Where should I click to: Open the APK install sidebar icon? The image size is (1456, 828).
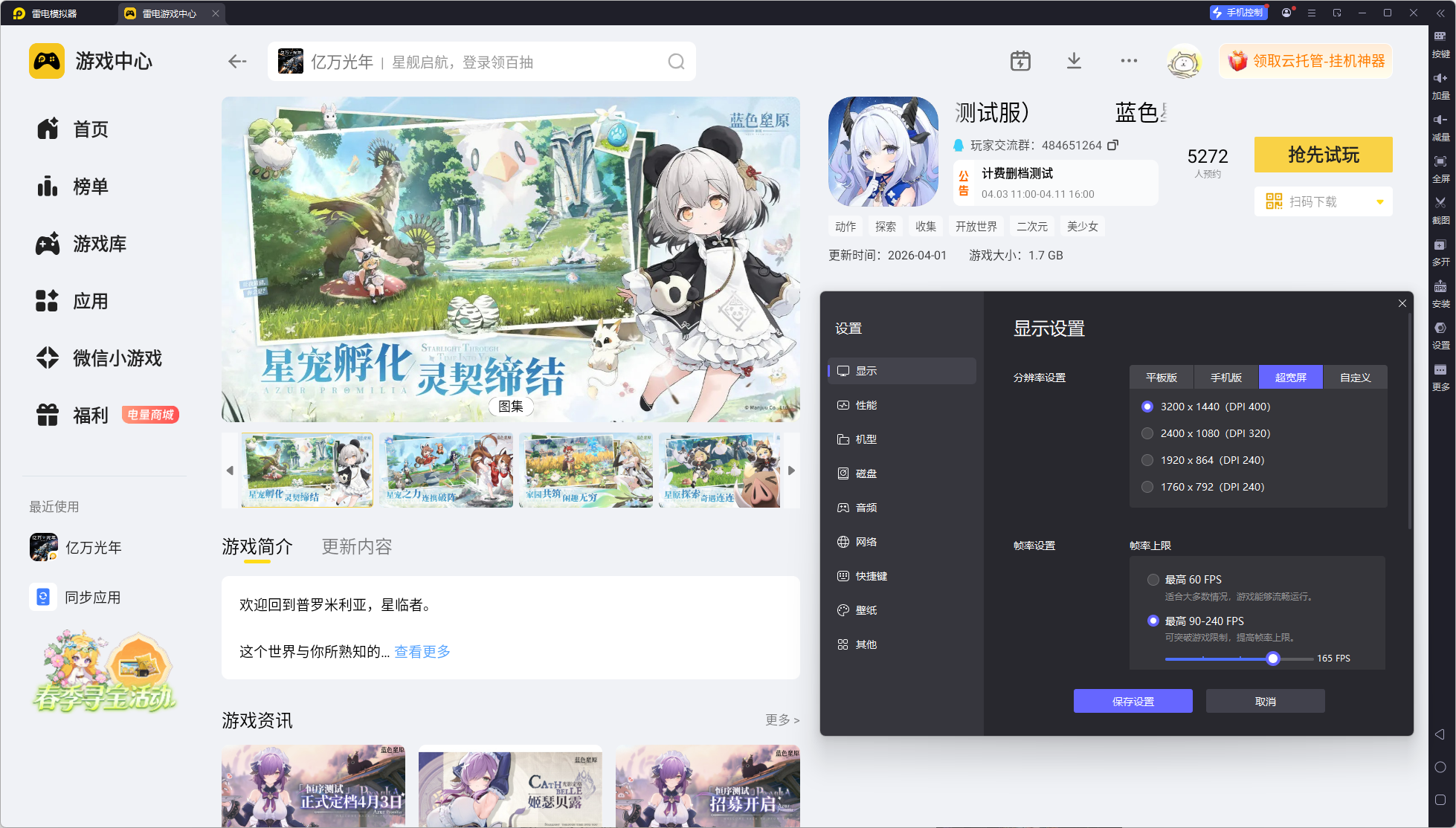tap(1440, 287)
